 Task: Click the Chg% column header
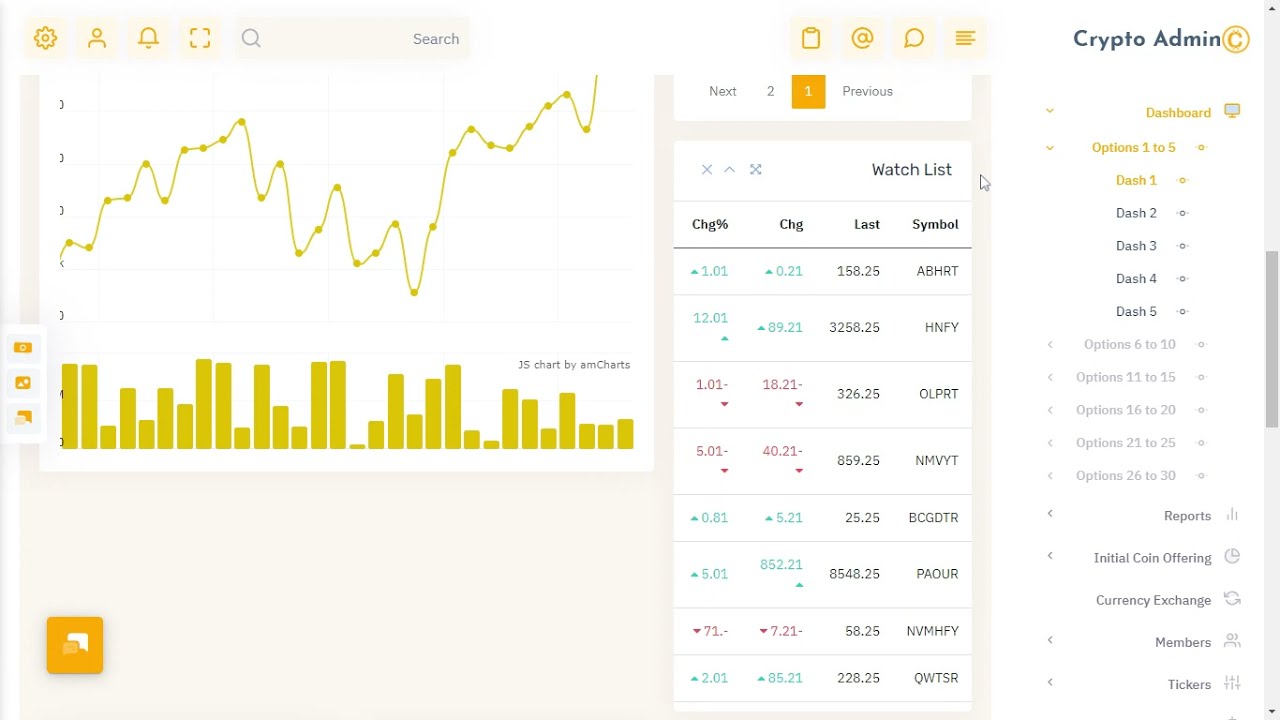pyautogui.click(x=710, y=225)
